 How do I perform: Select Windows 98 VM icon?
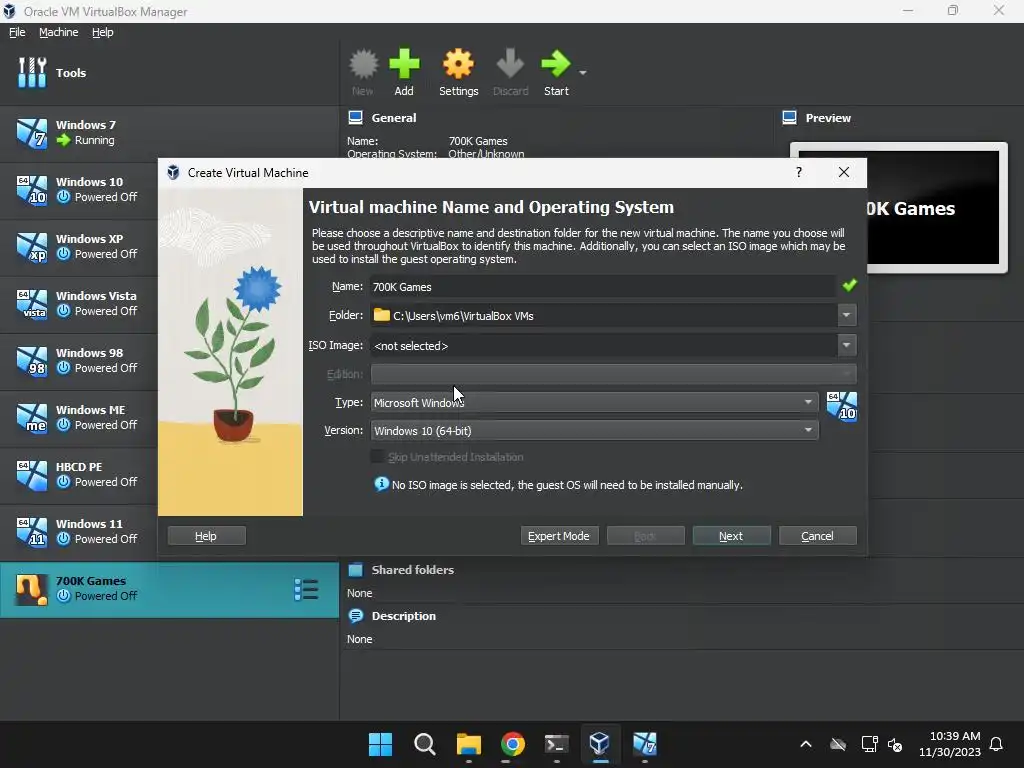[x=32, y=360]
